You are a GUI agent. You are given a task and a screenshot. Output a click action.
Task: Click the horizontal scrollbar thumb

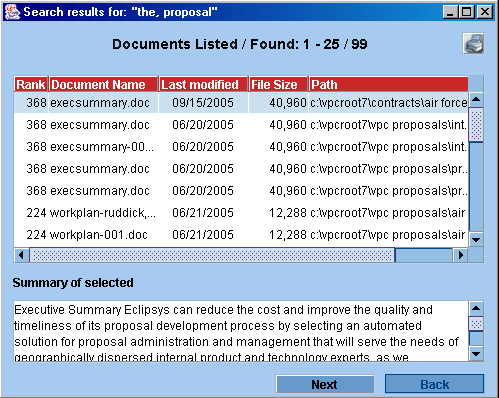pyautogui.click(x=212, y=255)
